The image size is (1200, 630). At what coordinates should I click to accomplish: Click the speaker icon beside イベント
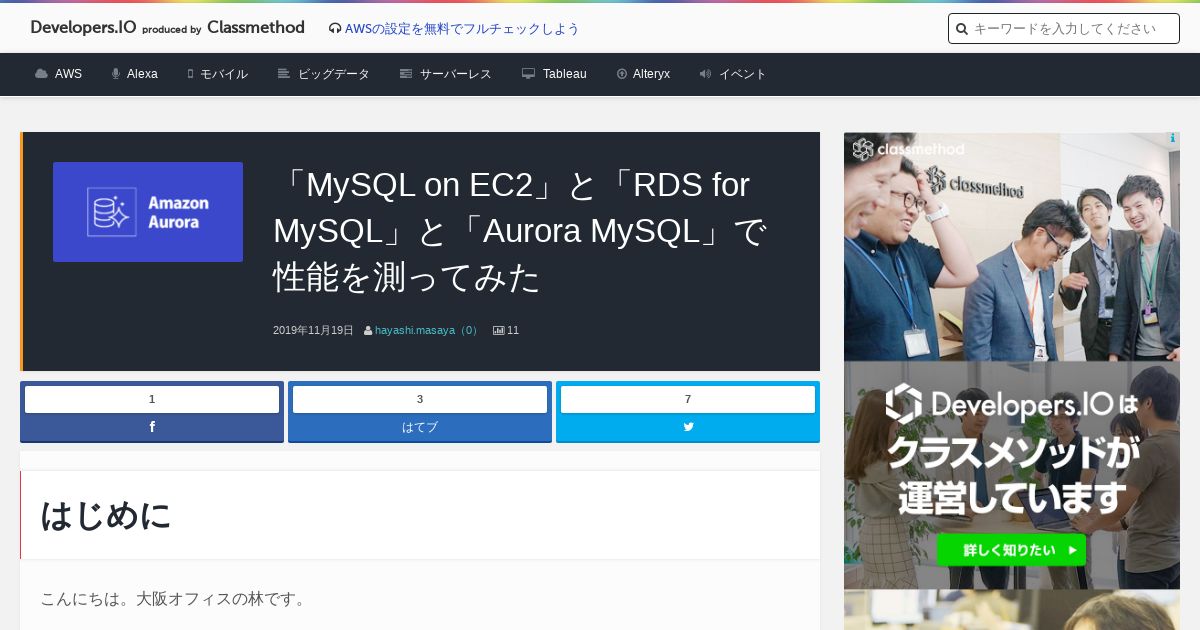pyautogui.click(x=705, y=74)
